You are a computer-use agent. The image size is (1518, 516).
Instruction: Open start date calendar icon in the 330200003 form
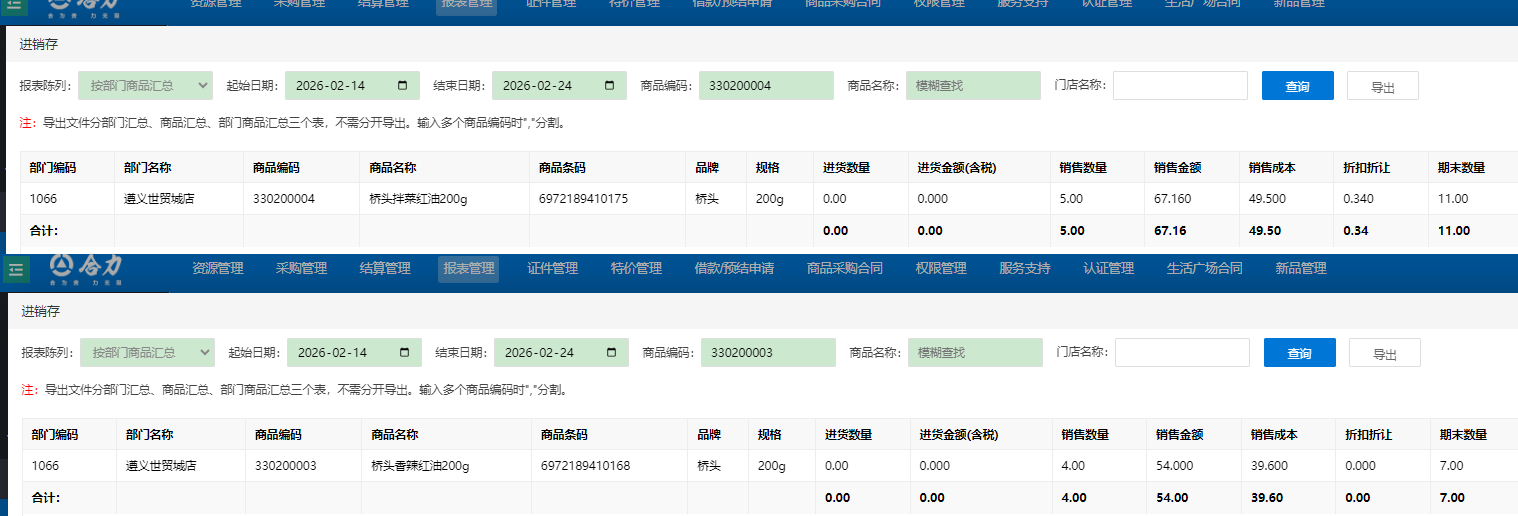tap(405, 353)
